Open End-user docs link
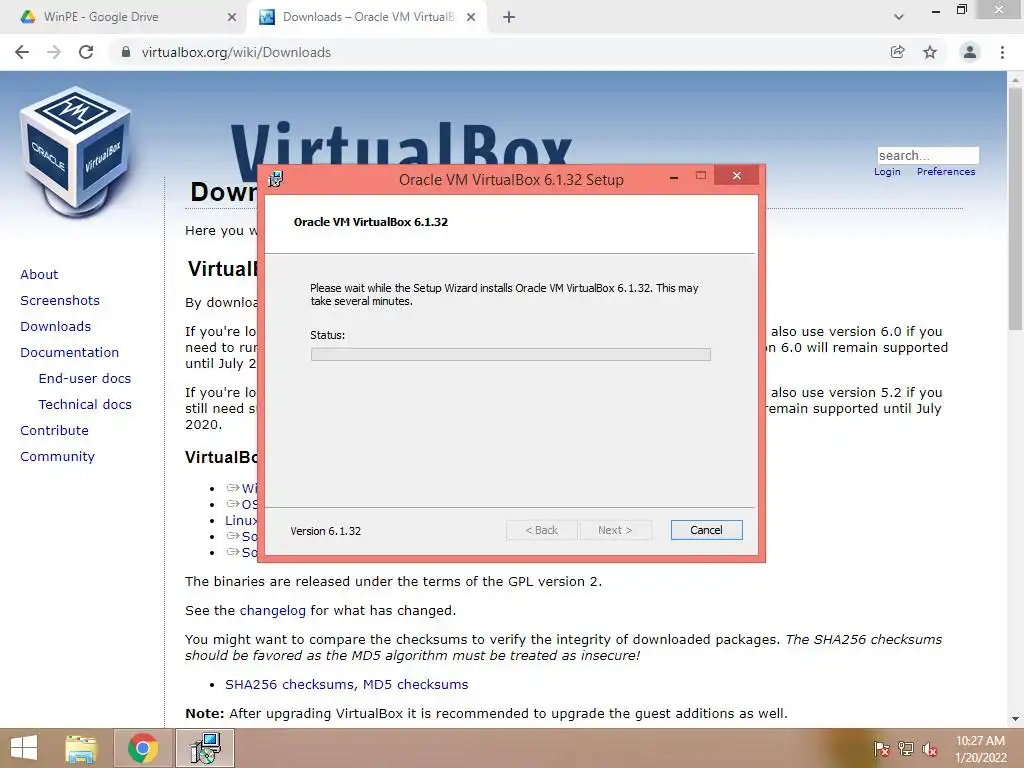The image size is (1024, 768). (x=85, y=379)
